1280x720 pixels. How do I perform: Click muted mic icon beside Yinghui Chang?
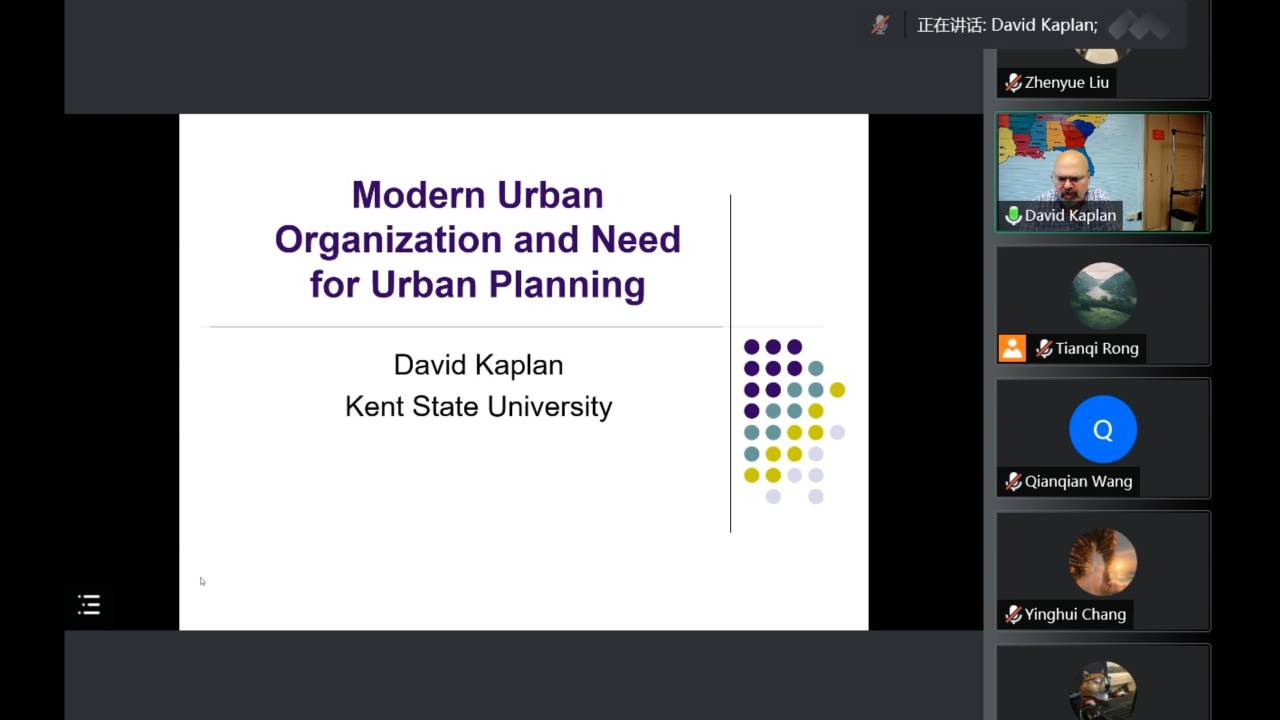(x=1013, y=614)
